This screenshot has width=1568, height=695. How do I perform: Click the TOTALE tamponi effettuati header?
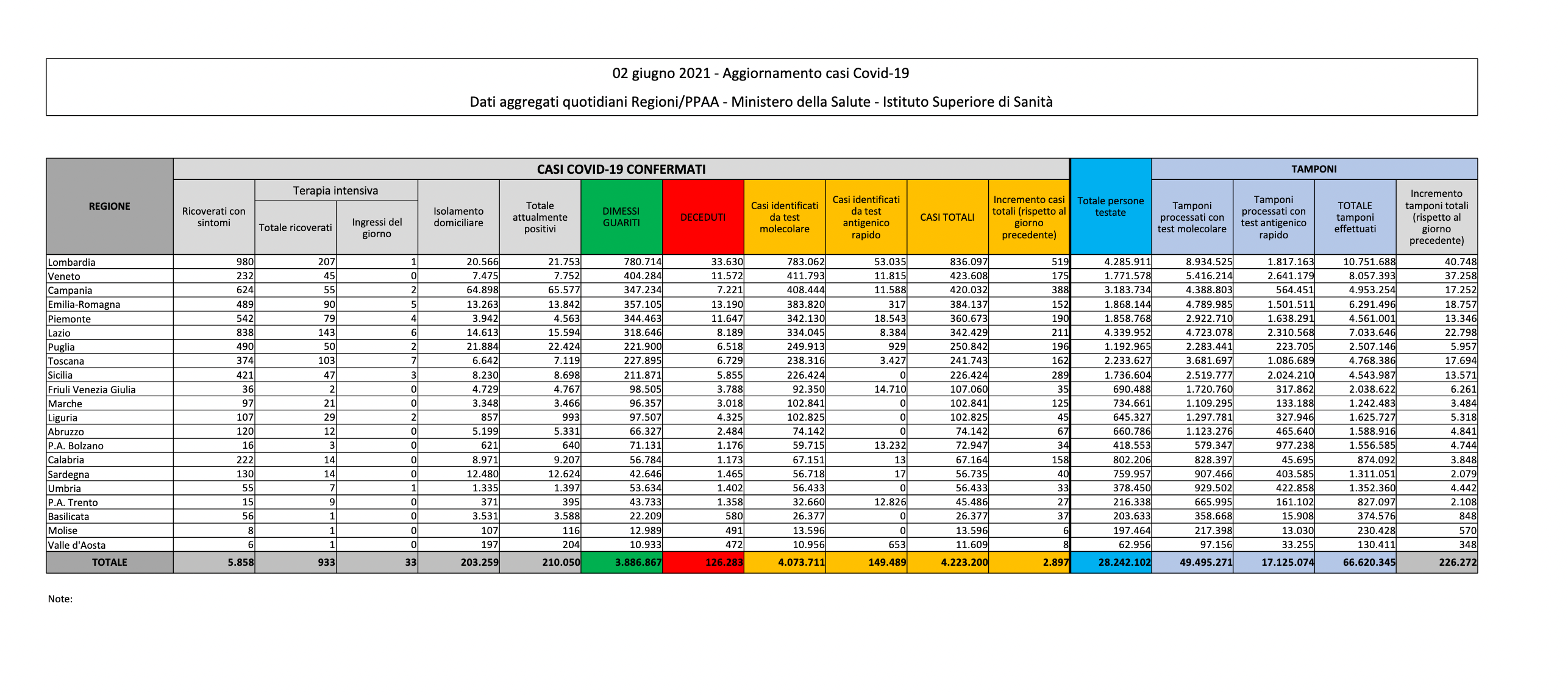[x=1355, y=217]
